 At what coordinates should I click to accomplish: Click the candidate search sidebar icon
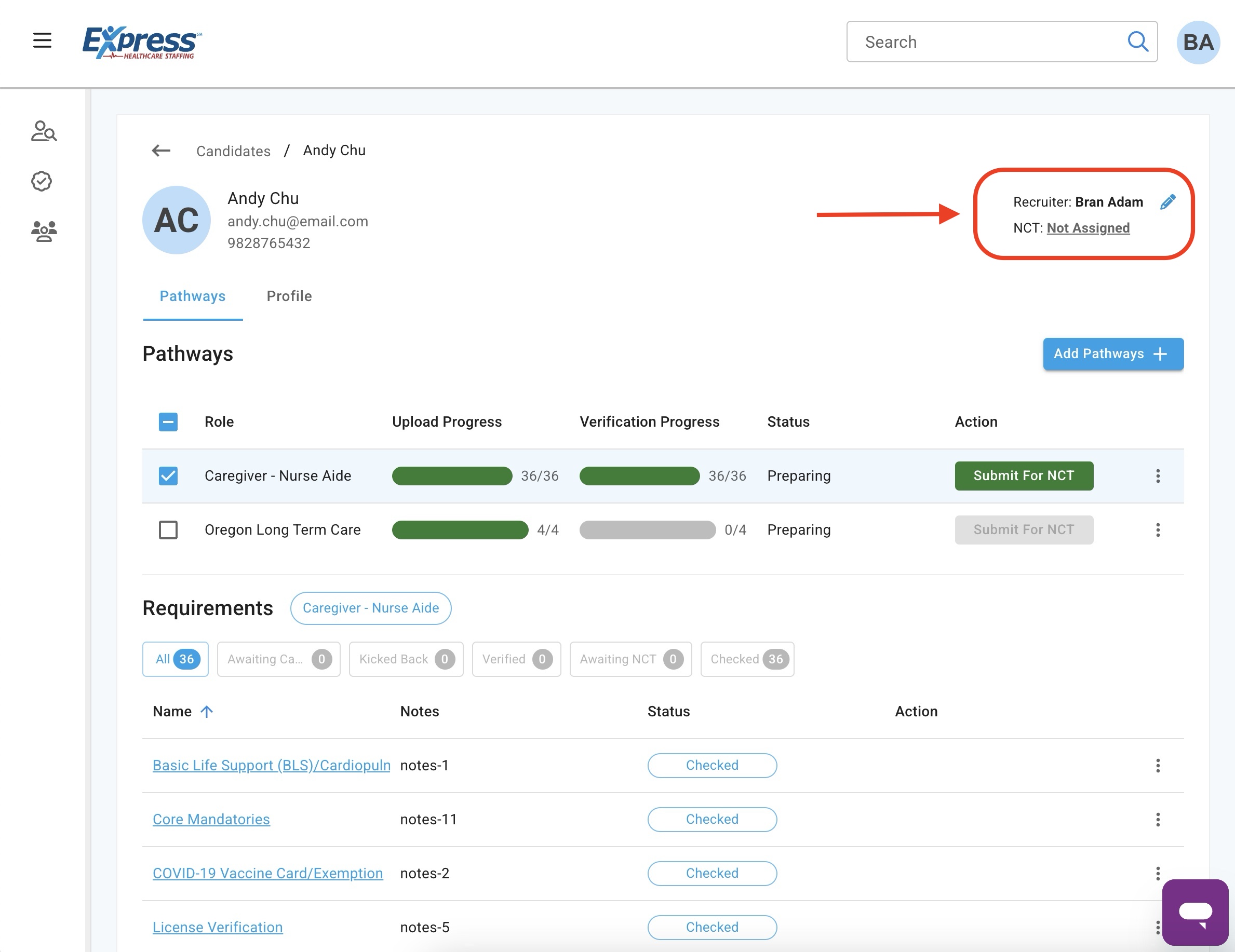click(x=44, y=131)
